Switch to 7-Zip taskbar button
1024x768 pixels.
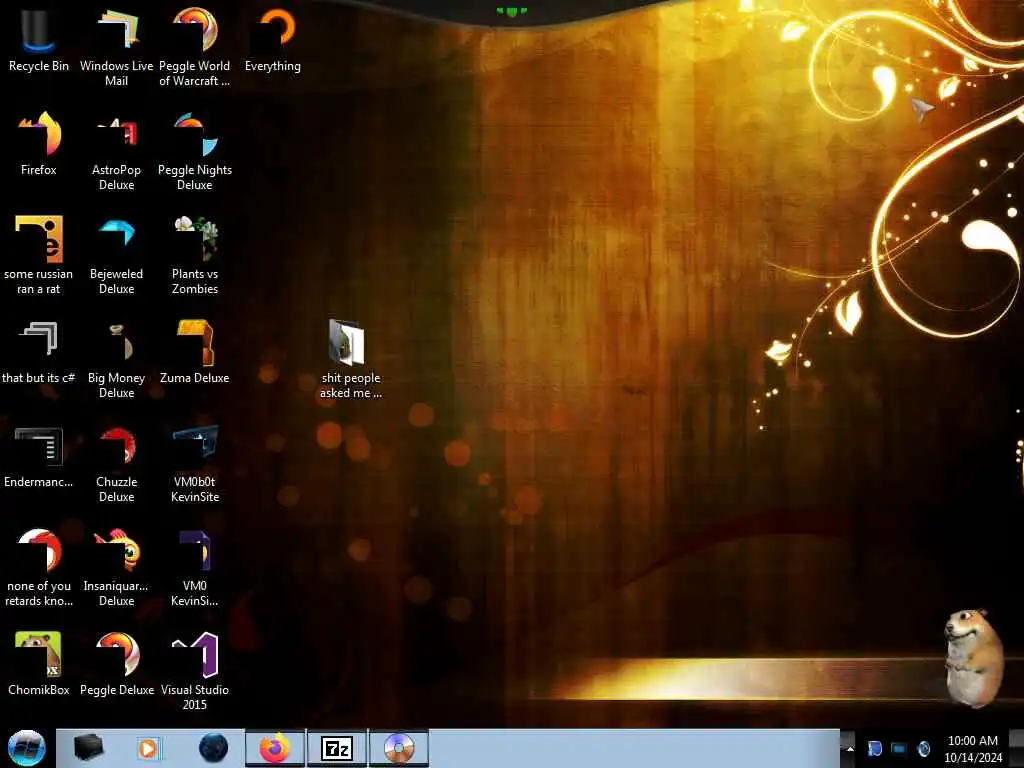337,748
